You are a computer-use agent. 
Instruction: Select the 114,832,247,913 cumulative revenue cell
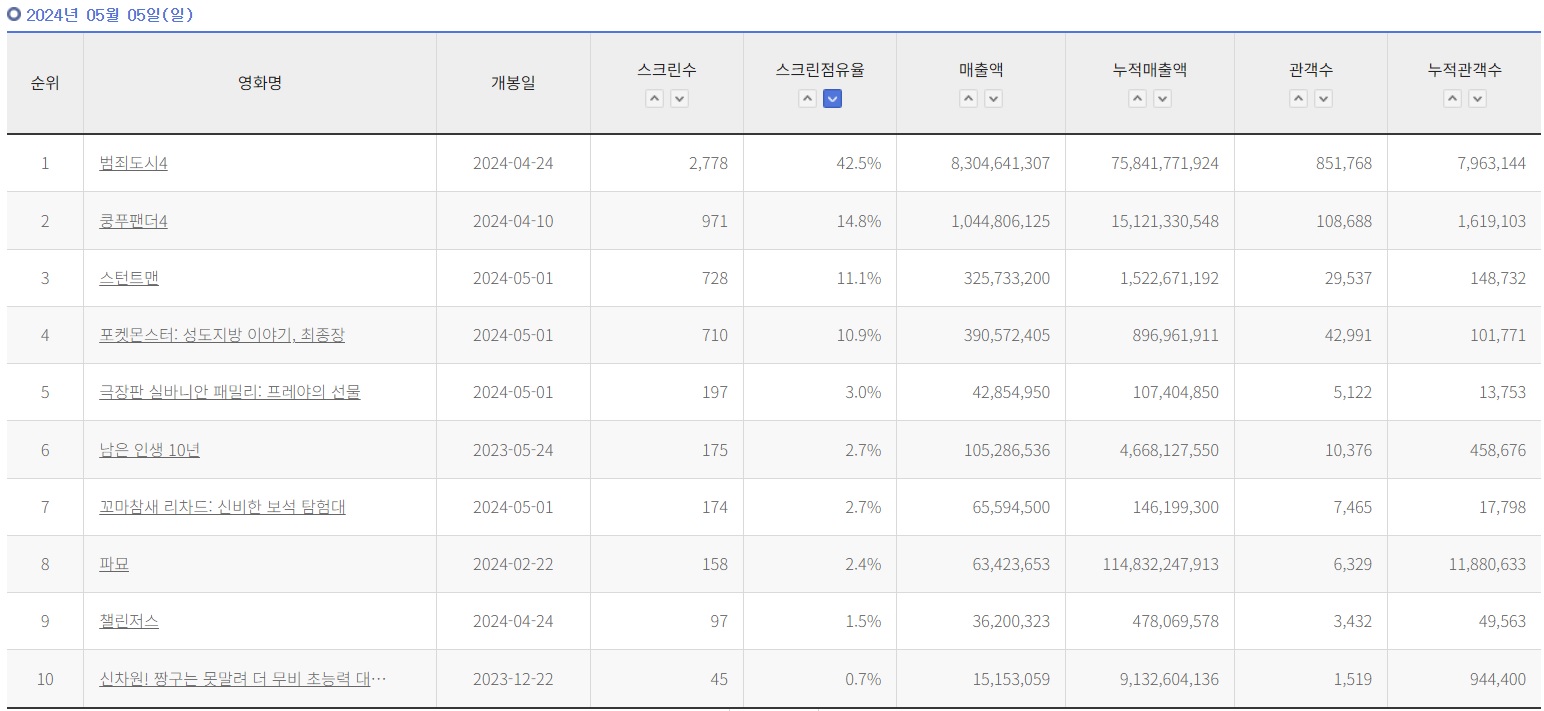click(x=1150, y=564)
